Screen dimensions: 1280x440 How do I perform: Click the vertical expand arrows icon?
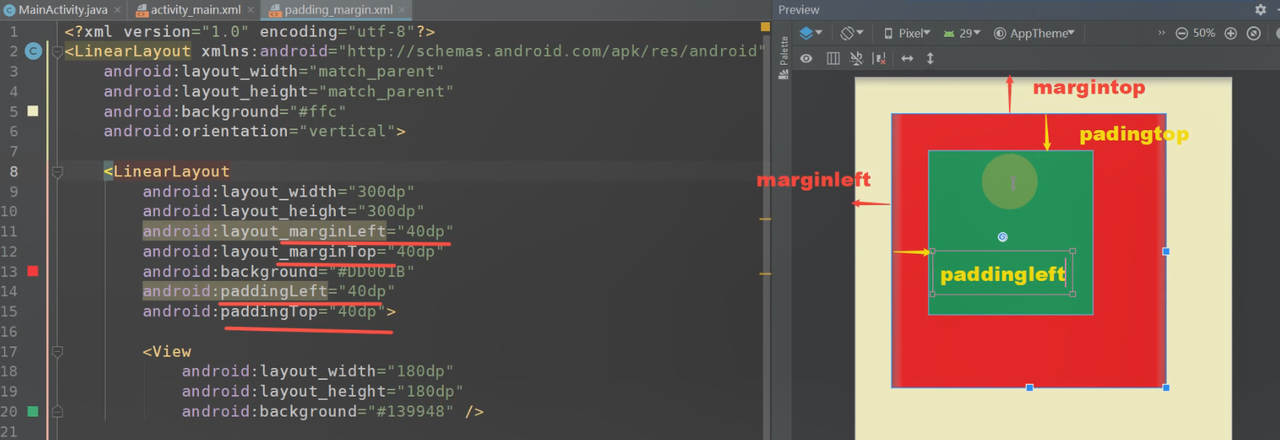930,58
